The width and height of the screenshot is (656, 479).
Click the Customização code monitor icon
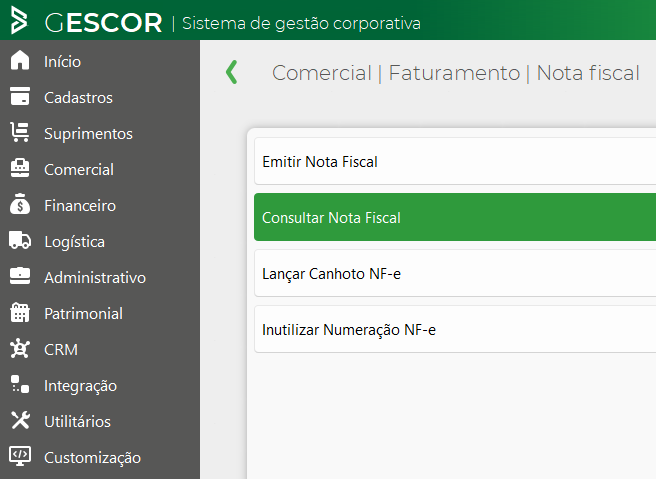pos(20,456)
